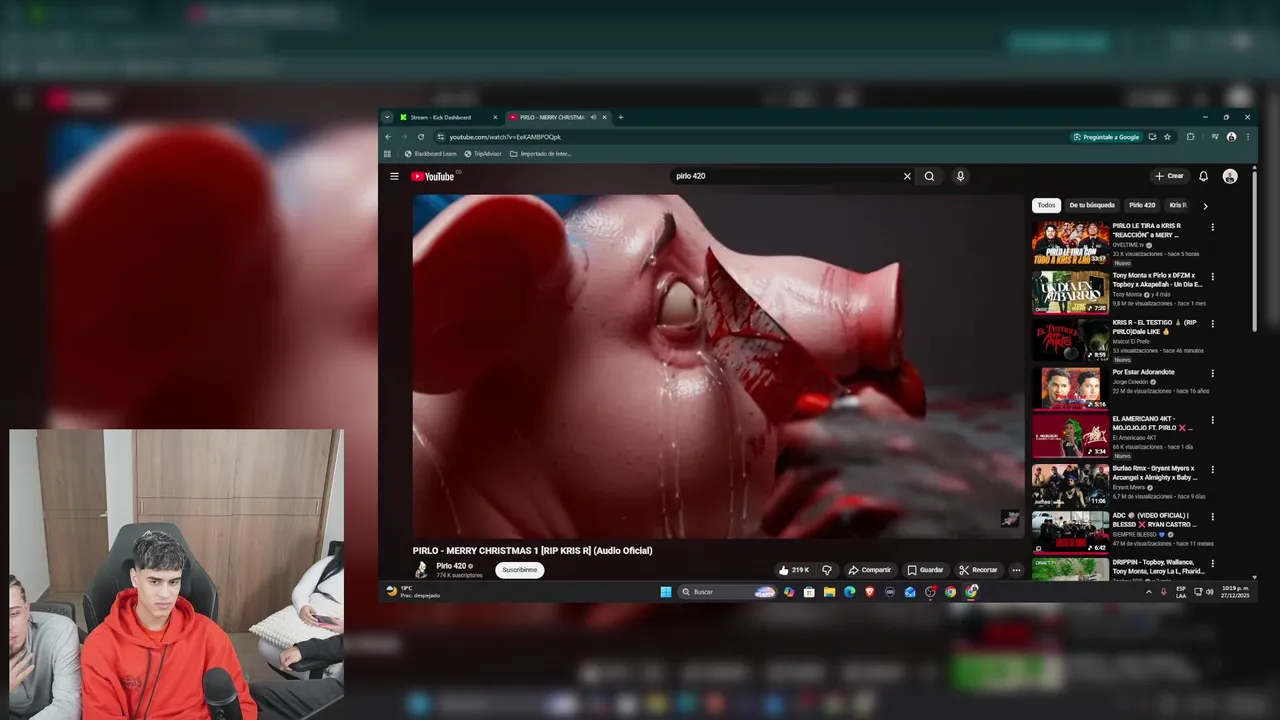Go back in Chrome browser

click(387, 137)
